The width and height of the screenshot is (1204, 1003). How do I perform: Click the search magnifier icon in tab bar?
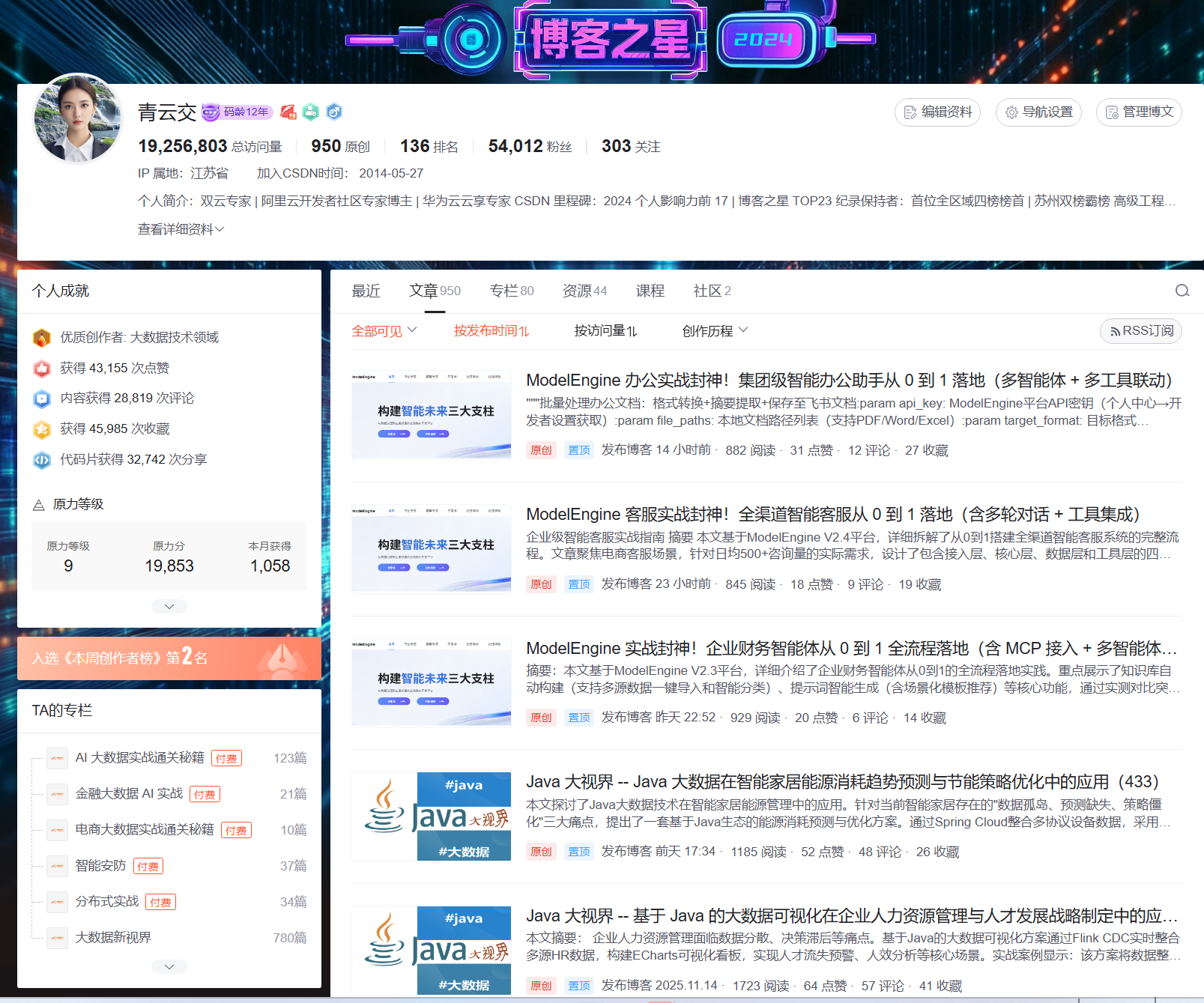pyautogui.click(x=1182, y=291)
